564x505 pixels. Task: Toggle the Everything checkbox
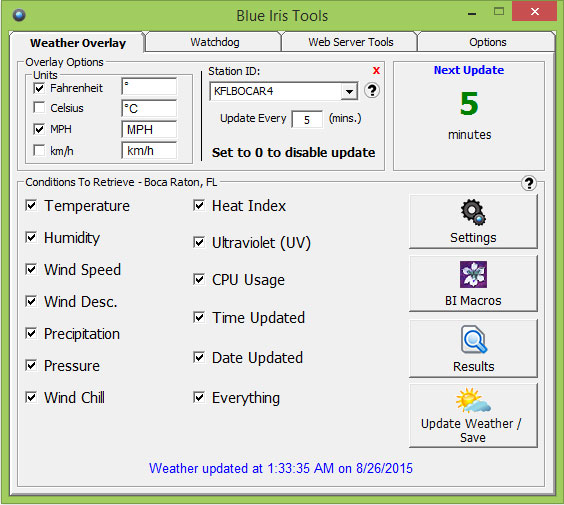(x=199, y=397)
